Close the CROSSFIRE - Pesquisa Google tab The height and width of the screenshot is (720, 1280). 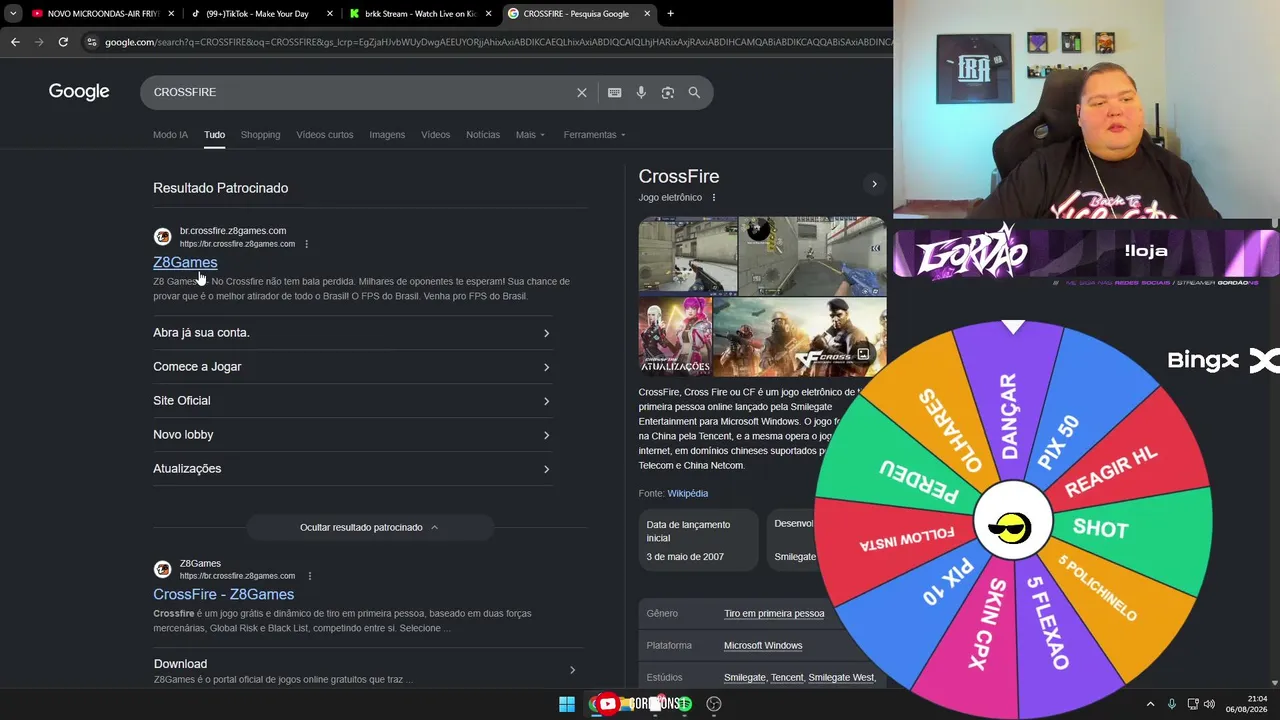pyautogui.click(x=647, y=14)
